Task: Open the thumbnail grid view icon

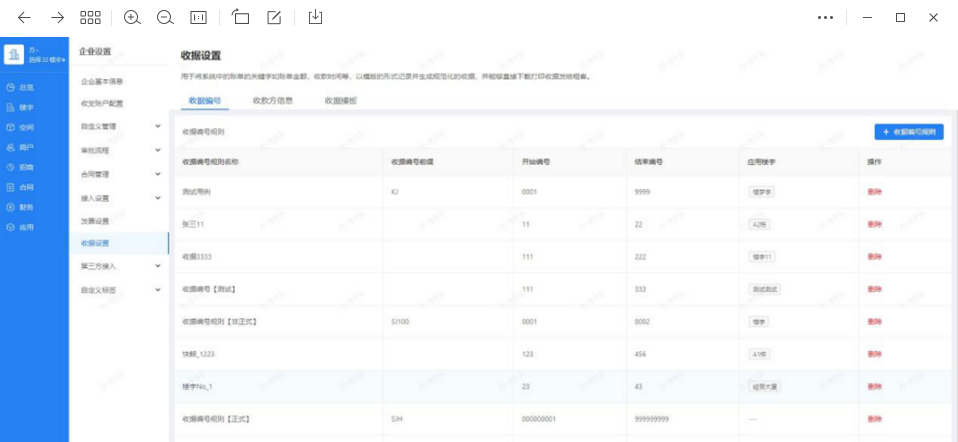Action: click(90, 17)
